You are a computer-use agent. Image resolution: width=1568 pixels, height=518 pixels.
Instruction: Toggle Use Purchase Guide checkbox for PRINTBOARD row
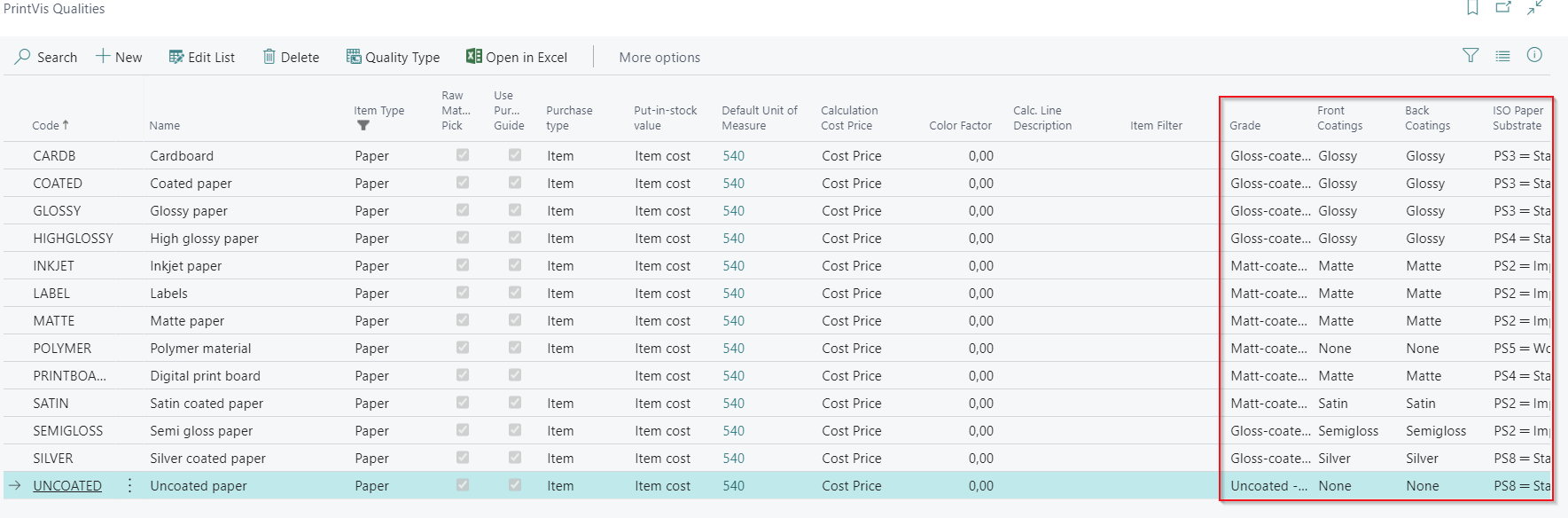point(515,375)
